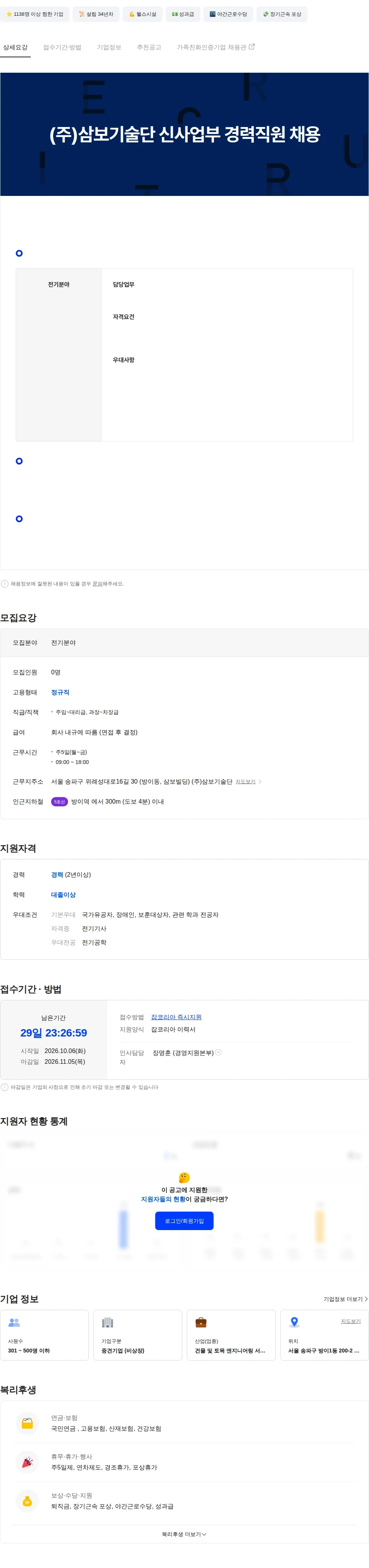Click the '장기근속 포상' tag
This screenshot has width=369, height=1568.
coord(282,14)
